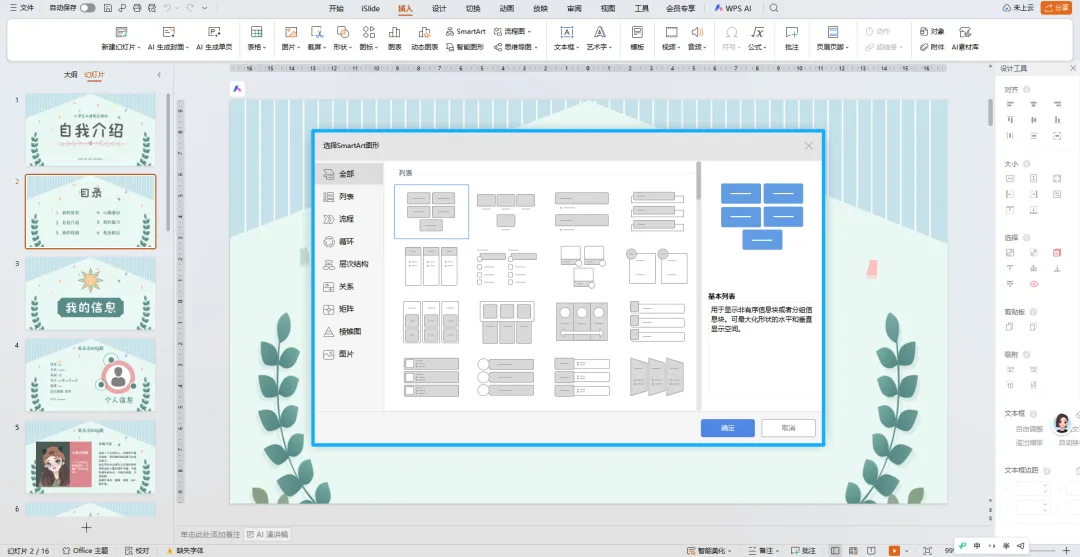This screenshot has width=1080, height=557.
Task: Open the 图片 picture insert icon
Action: click(291, 32)
